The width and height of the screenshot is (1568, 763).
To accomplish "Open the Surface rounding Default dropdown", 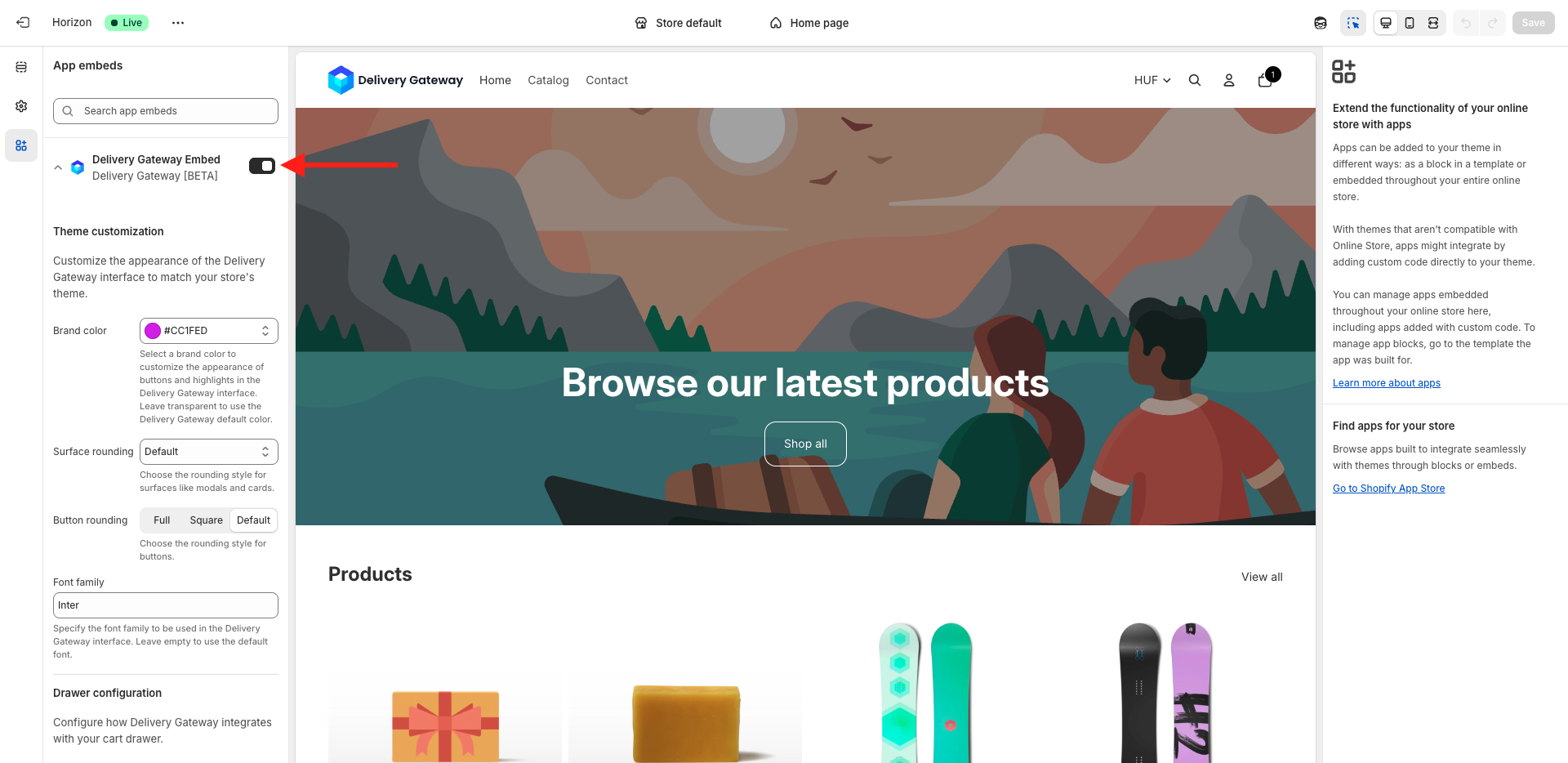I will point(209,452).
